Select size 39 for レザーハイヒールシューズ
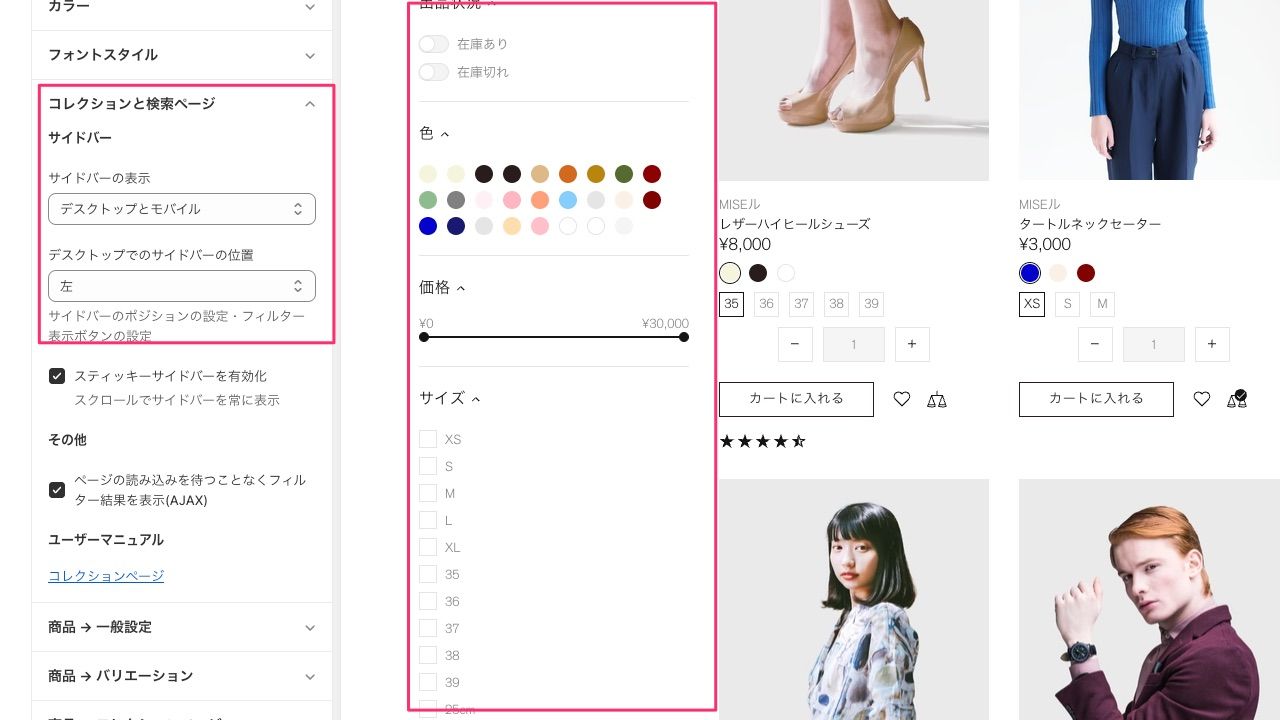1280x720 pixels. (x=871, y=304)
